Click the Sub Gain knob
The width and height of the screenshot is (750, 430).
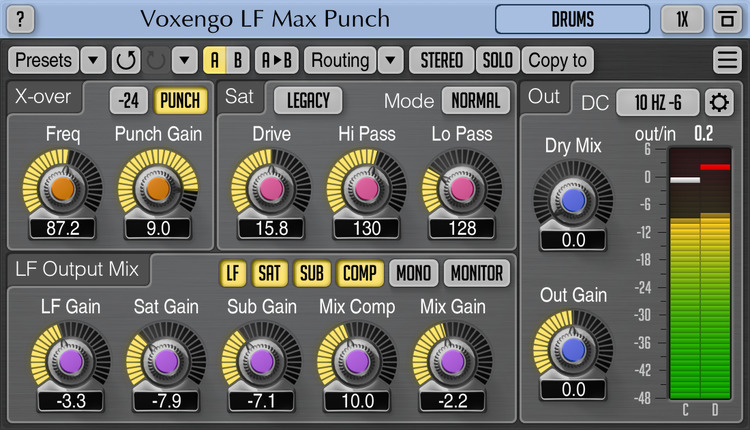(262, 361)
